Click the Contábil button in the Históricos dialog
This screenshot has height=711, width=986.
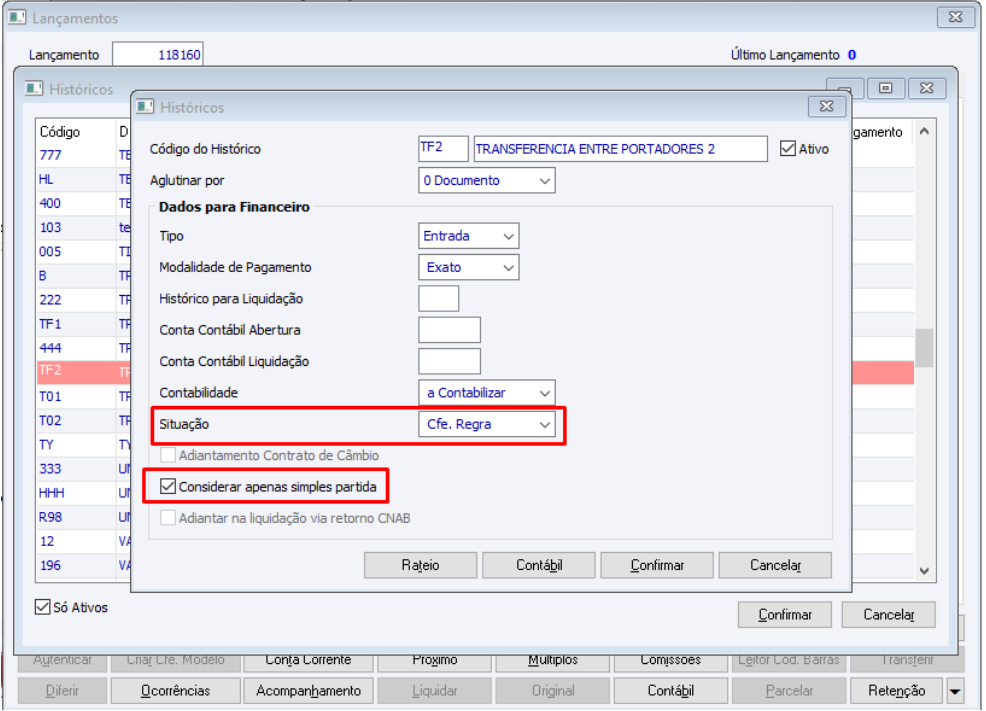tap(539, 565)
